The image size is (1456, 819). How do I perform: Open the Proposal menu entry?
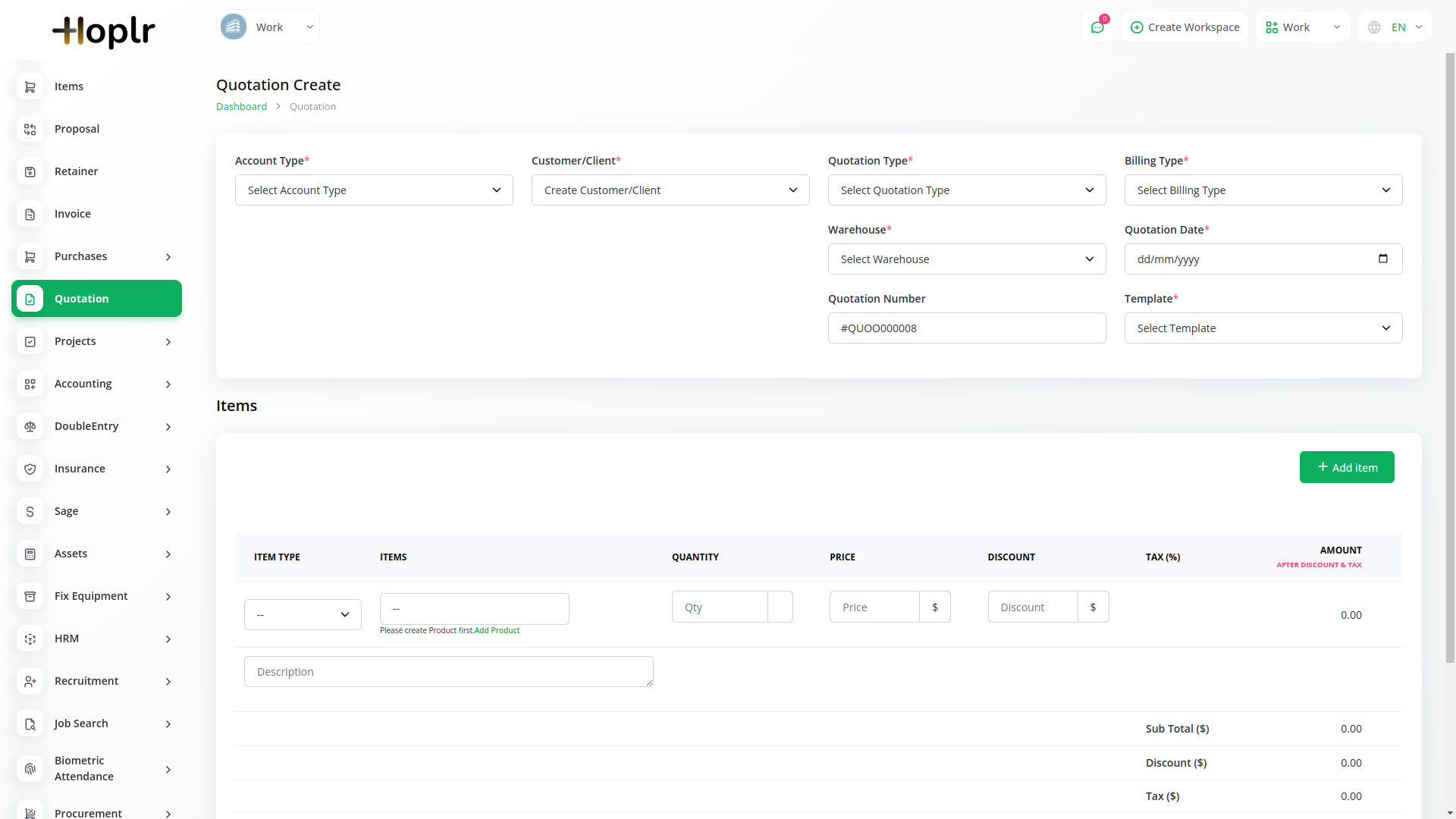pos(96,129)
